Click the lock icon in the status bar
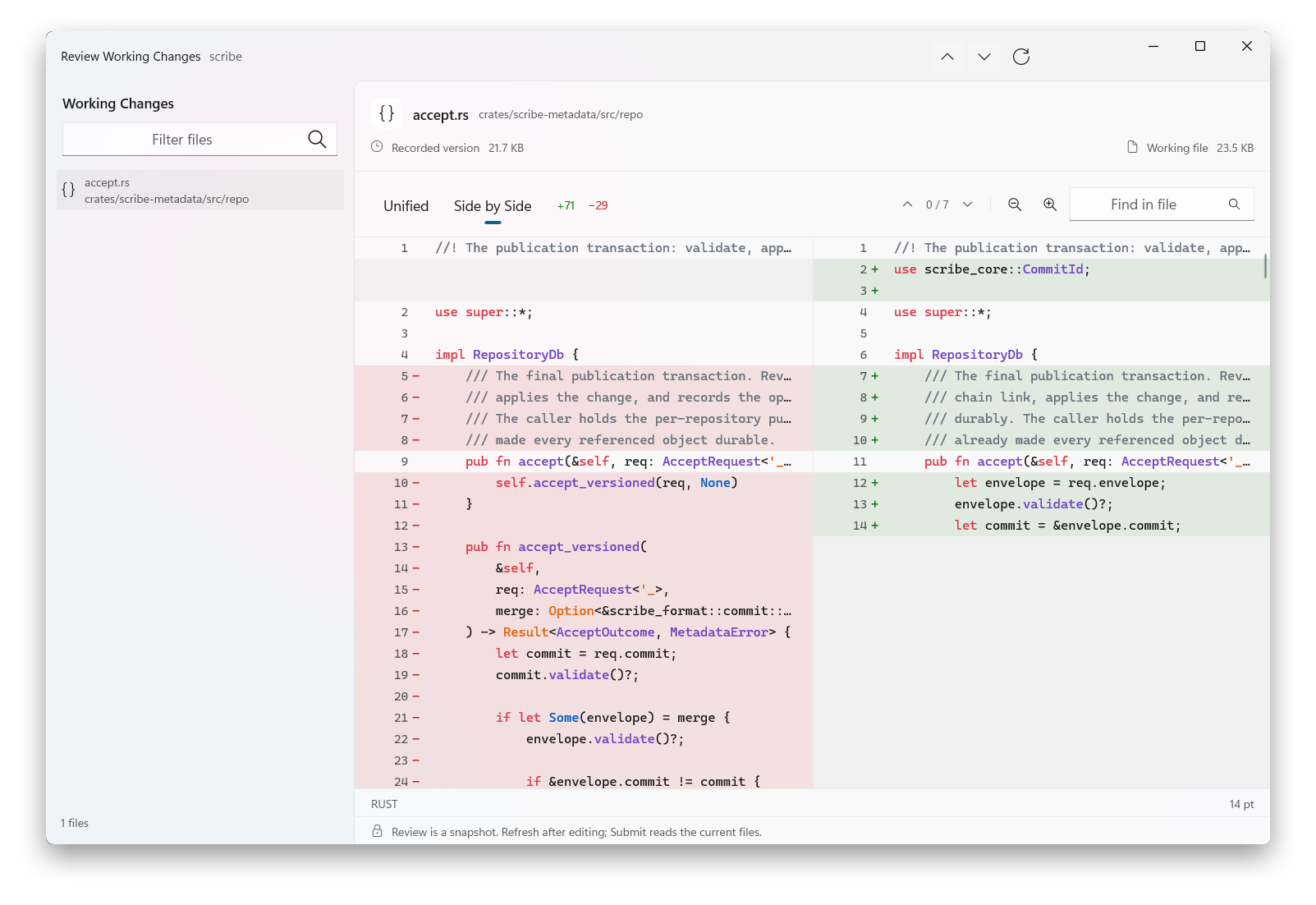Viewport: 1316px width, 905px height. [377, 831]
